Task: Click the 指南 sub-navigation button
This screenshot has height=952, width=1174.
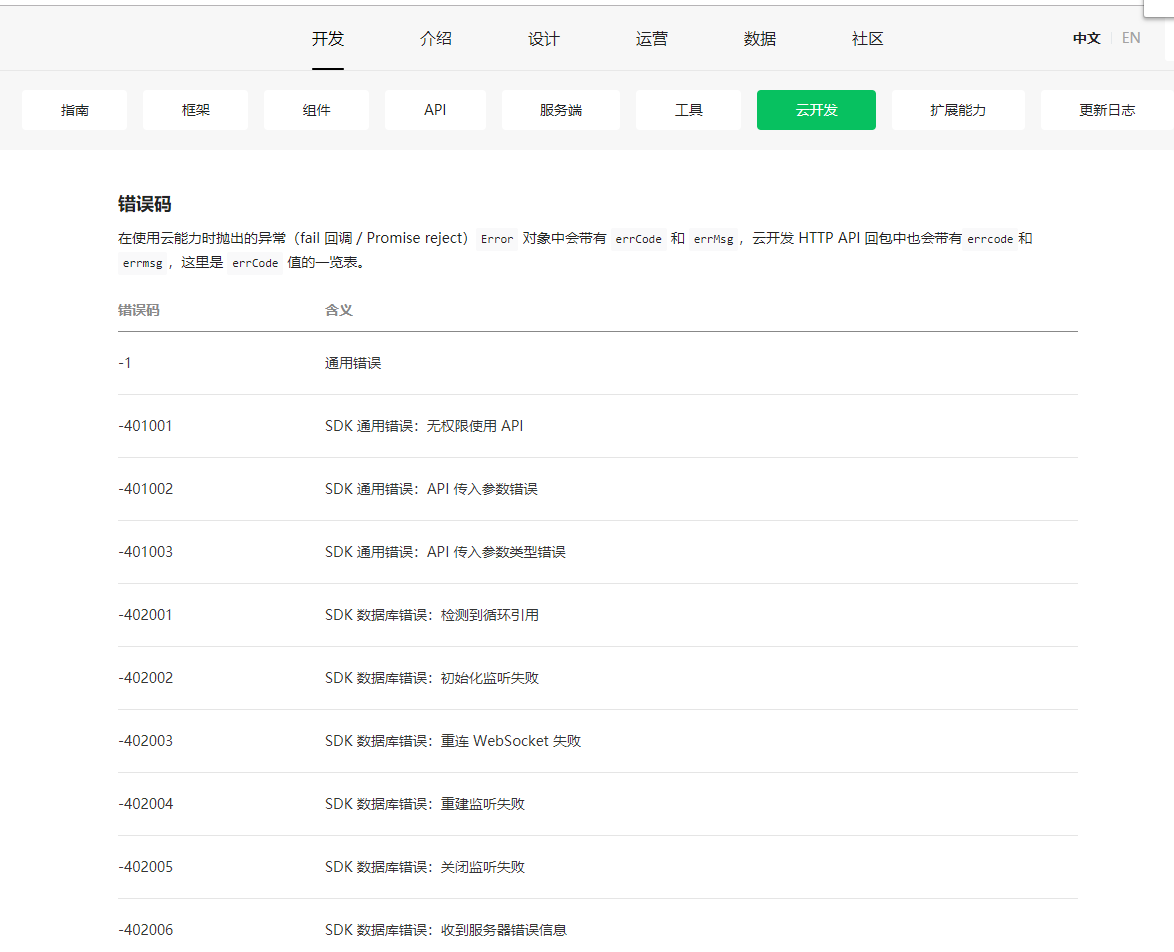Action: pyautogui.click(x=74, y=110)
